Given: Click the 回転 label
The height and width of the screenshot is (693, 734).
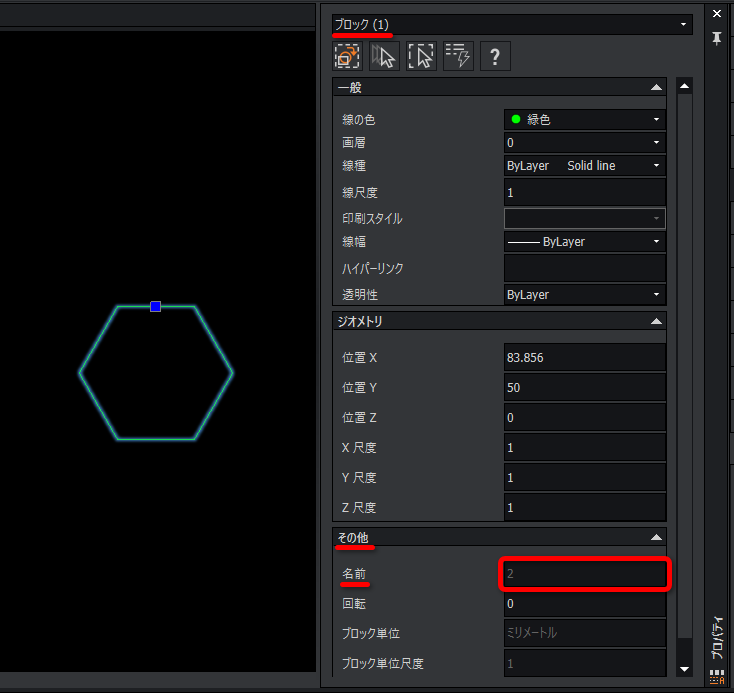Looking at the screenshot, I should tap(354, 604).
